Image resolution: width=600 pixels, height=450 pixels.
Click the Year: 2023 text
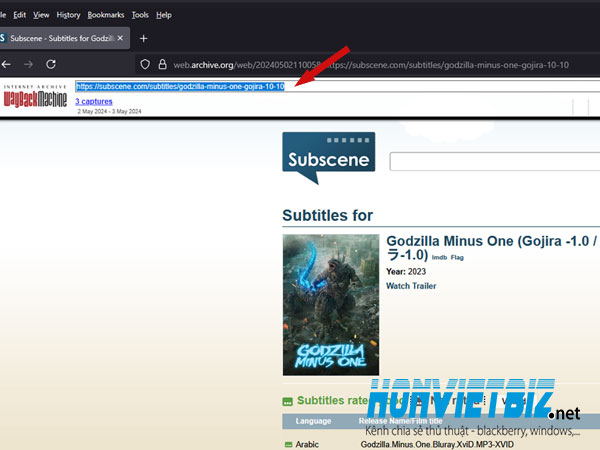[x=406, y=271]
